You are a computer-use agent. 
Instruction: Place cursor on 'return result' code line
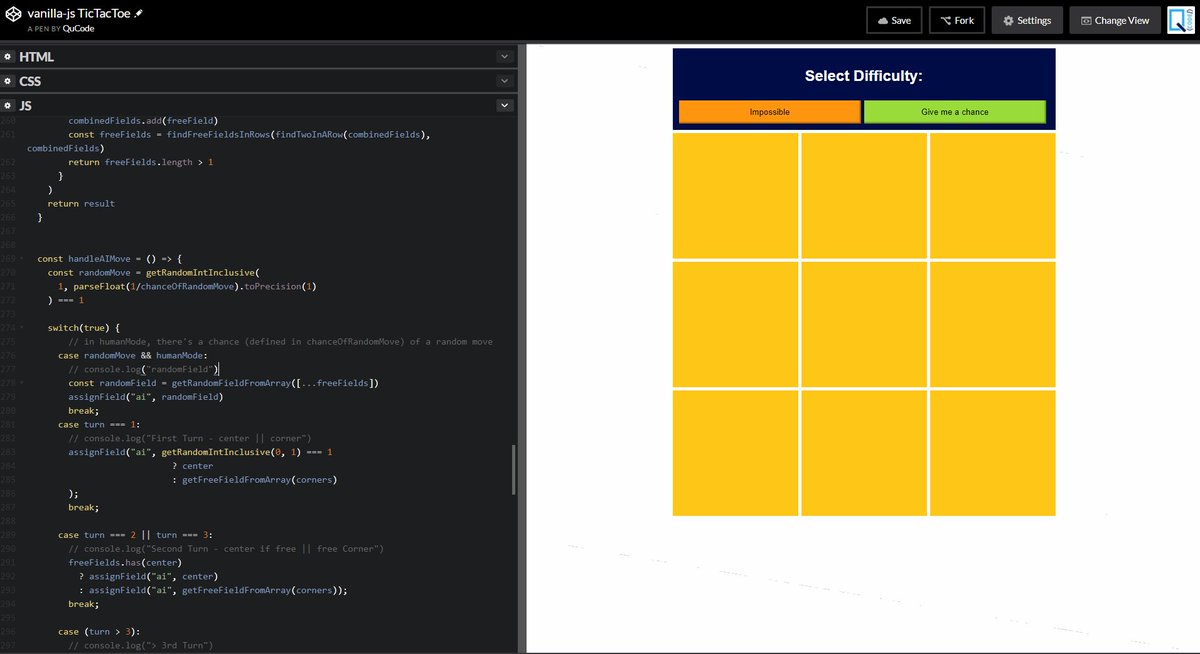pyautogui.click(x=81, y=203)
